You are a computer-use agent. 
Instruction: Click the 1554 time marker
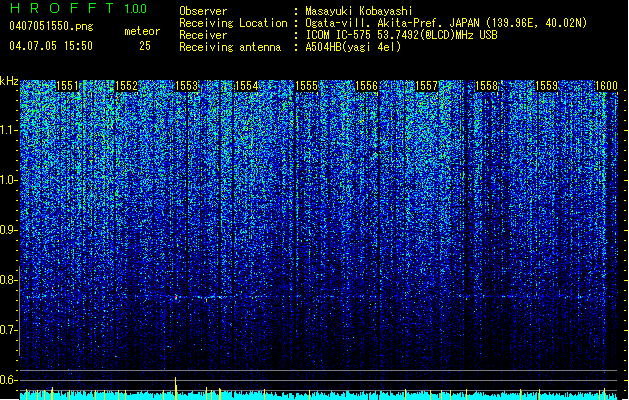247,86
